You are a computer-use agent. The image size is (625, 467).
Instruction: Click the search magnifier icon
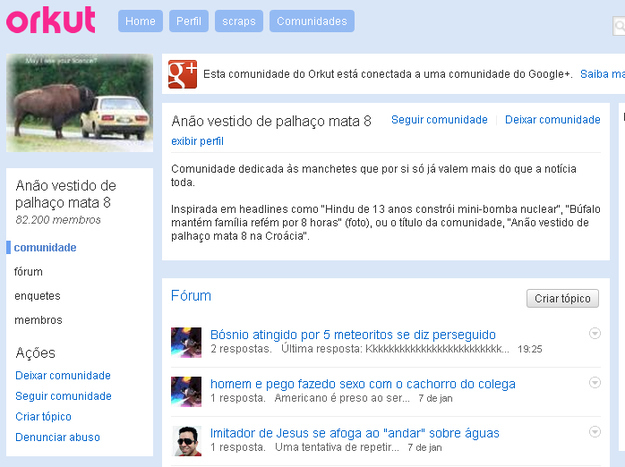[619, 27]
